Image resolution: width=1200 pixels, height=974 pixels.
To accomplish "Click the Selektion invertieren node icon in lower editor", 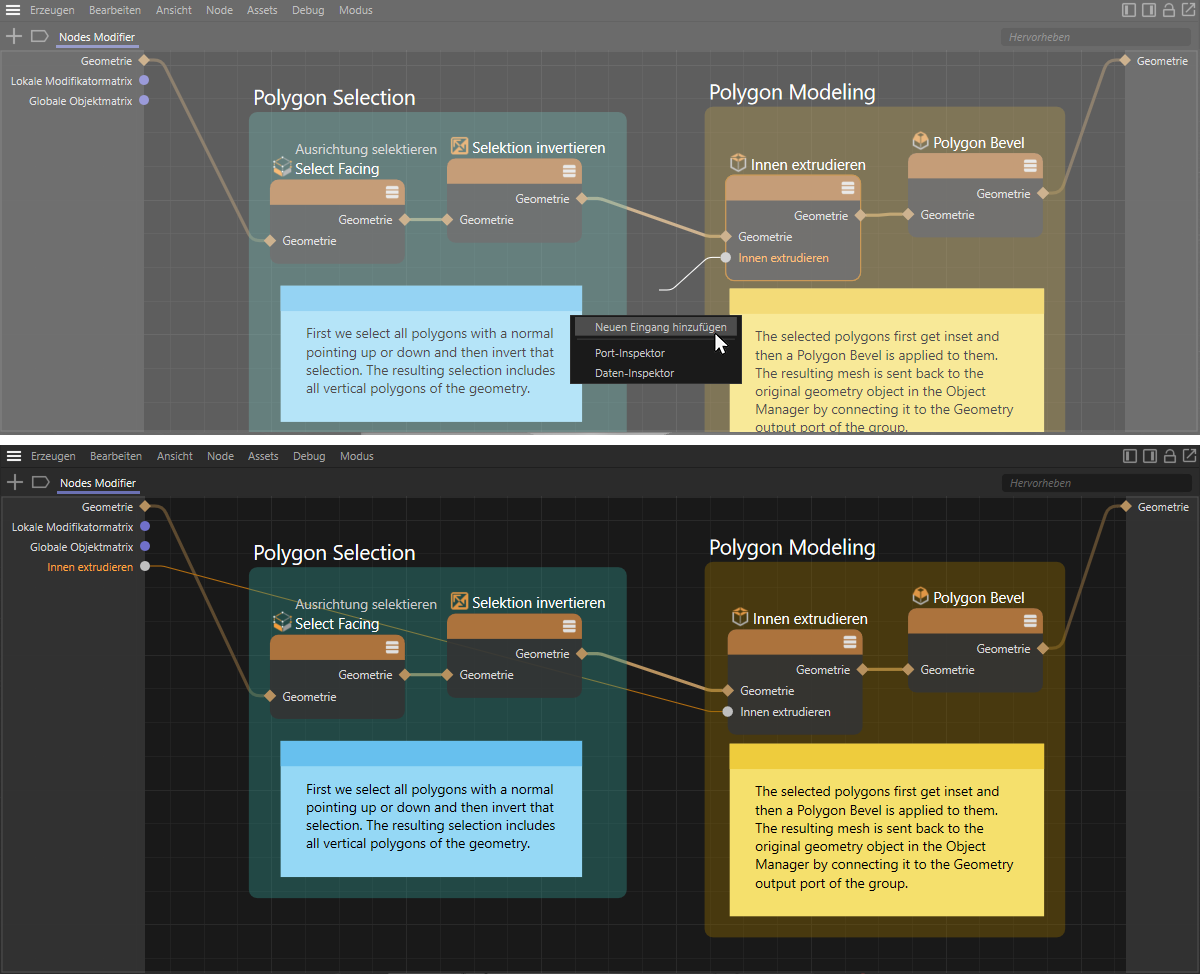I will [x=460, y=602].
